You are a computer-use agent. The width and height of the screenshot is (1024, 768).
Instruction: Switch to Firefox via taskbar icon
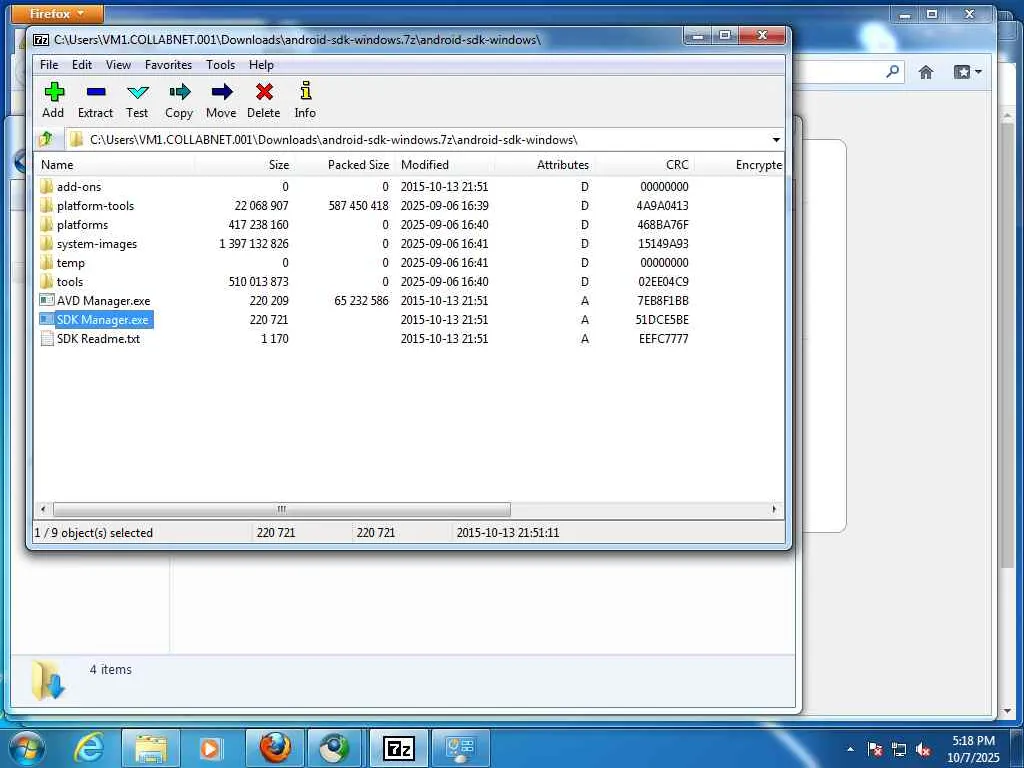[275, 748]
